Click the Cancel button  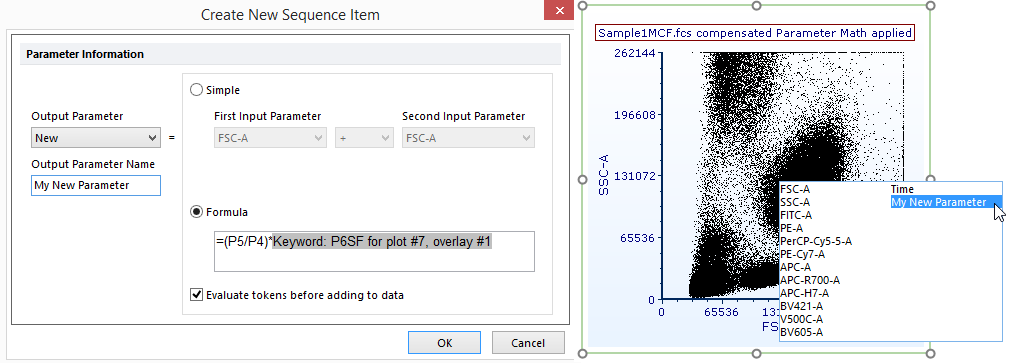(528, 343)
